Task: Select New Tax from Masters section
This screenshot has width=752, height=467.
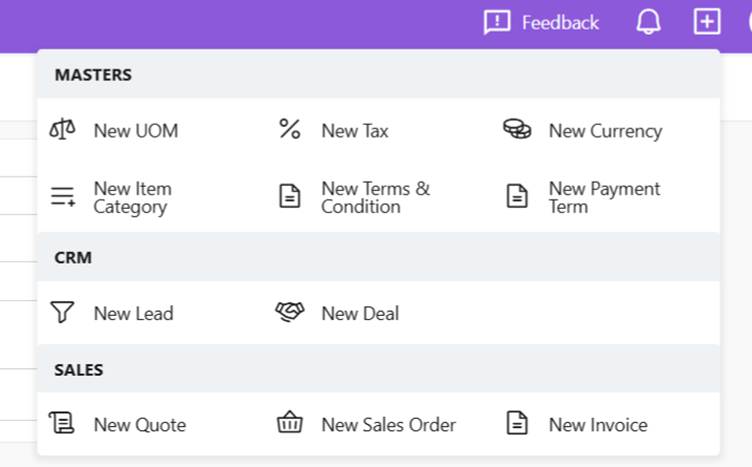Action: click(355, 131)
